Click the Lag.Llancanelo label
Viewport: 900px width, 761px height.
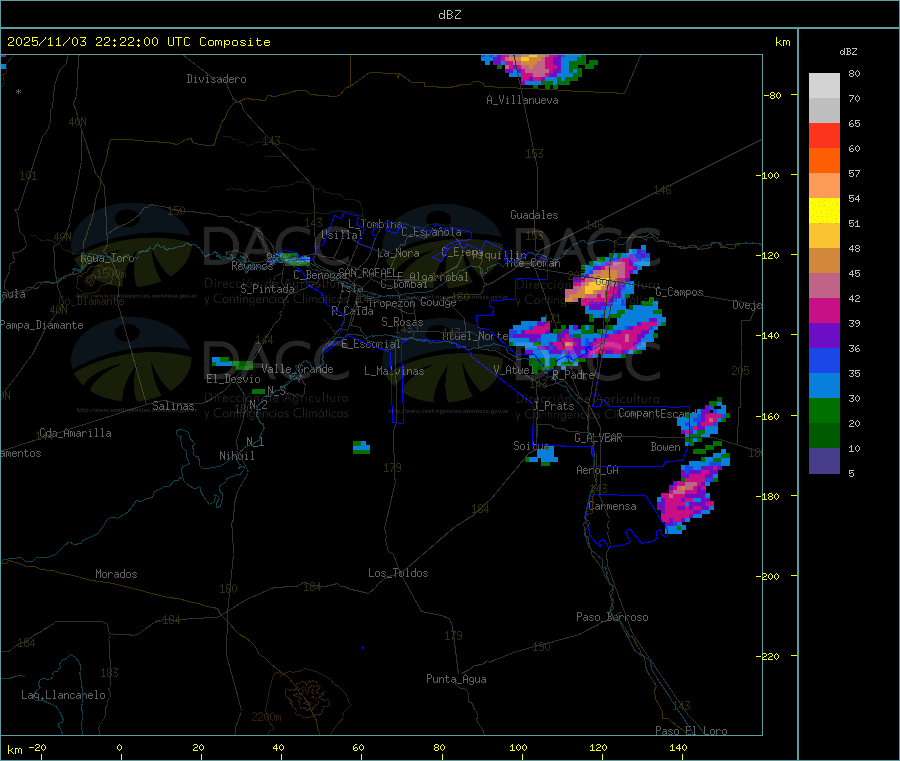coord(64,695)
